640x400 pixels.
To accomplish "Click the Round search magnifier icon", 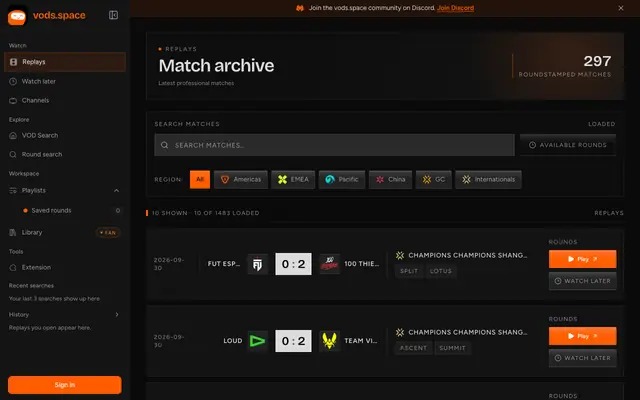I will click(13, 154).
